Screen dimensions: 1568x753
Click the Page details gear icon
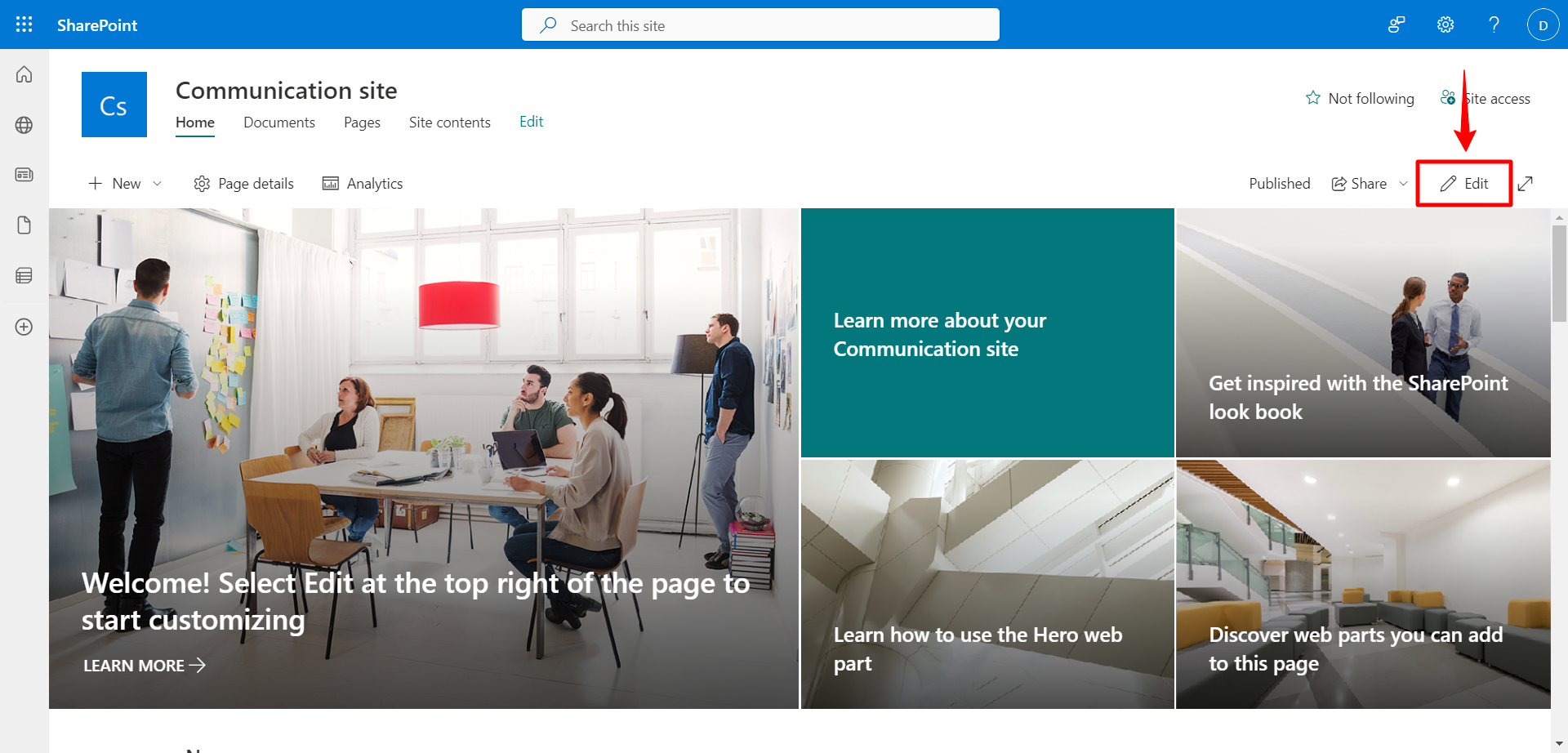[x=202, y=184]
